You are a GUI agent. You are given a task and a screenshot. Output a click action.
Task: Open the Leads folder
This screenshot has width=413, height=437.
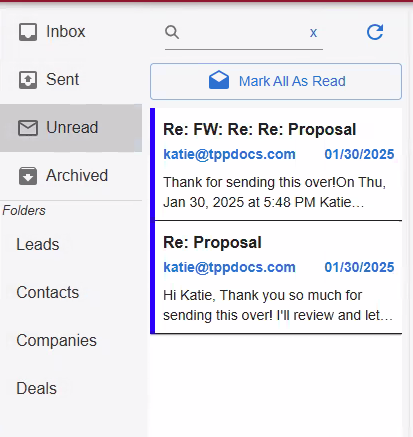[38, 245]
